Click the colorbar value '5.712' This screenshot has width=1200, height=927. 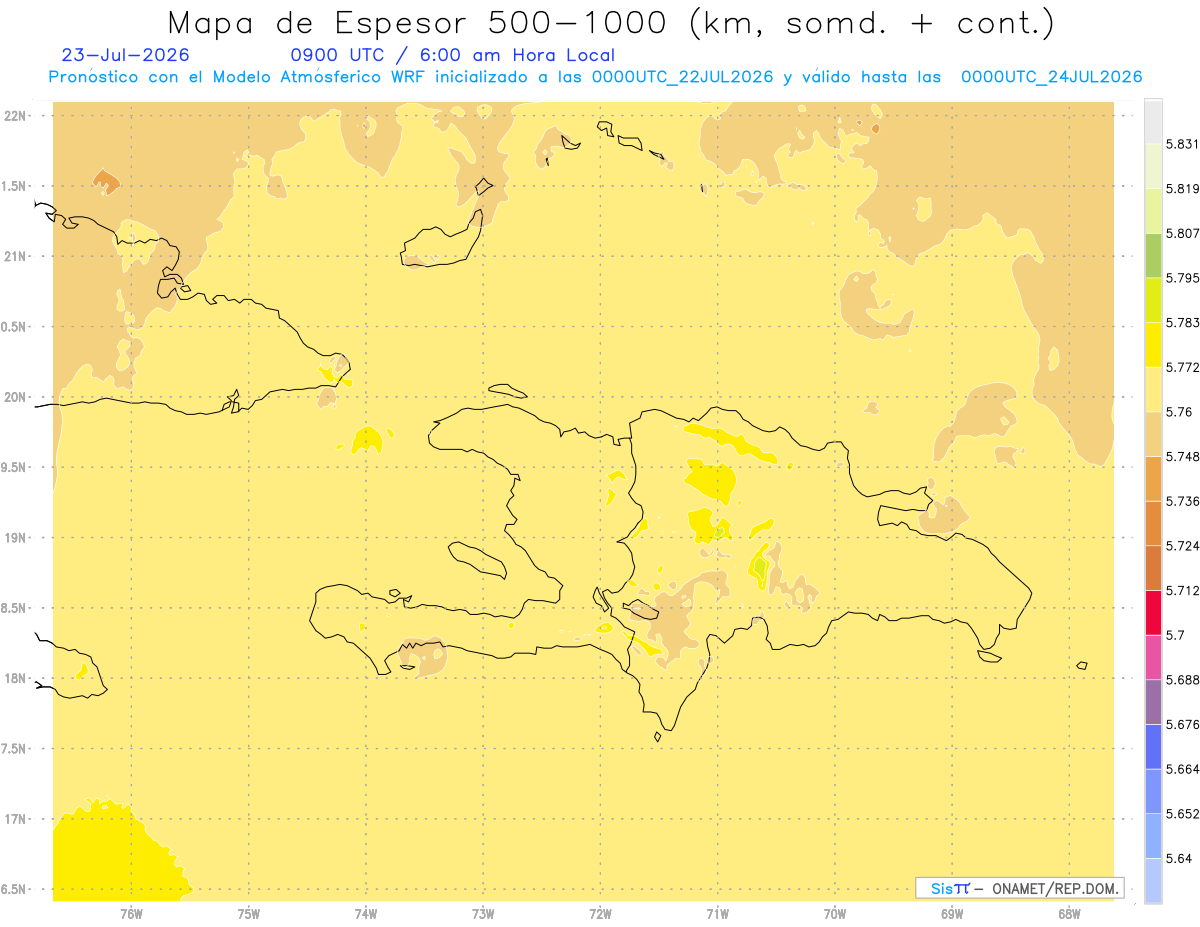1181,590
